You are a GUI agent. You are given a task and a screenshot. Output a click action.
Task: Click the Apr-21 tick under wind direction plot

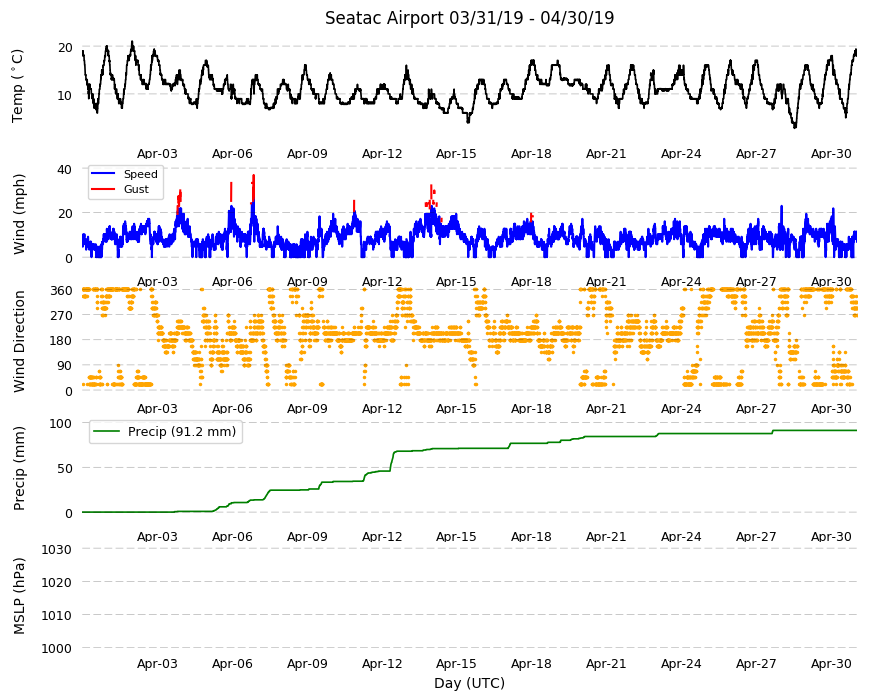tap(606, 409)
